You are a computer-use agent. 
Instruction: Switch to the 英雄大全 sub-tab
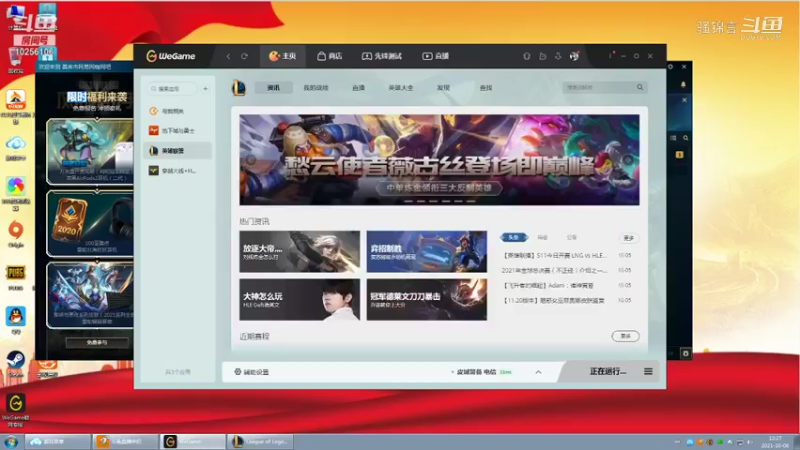pos(401,88)
